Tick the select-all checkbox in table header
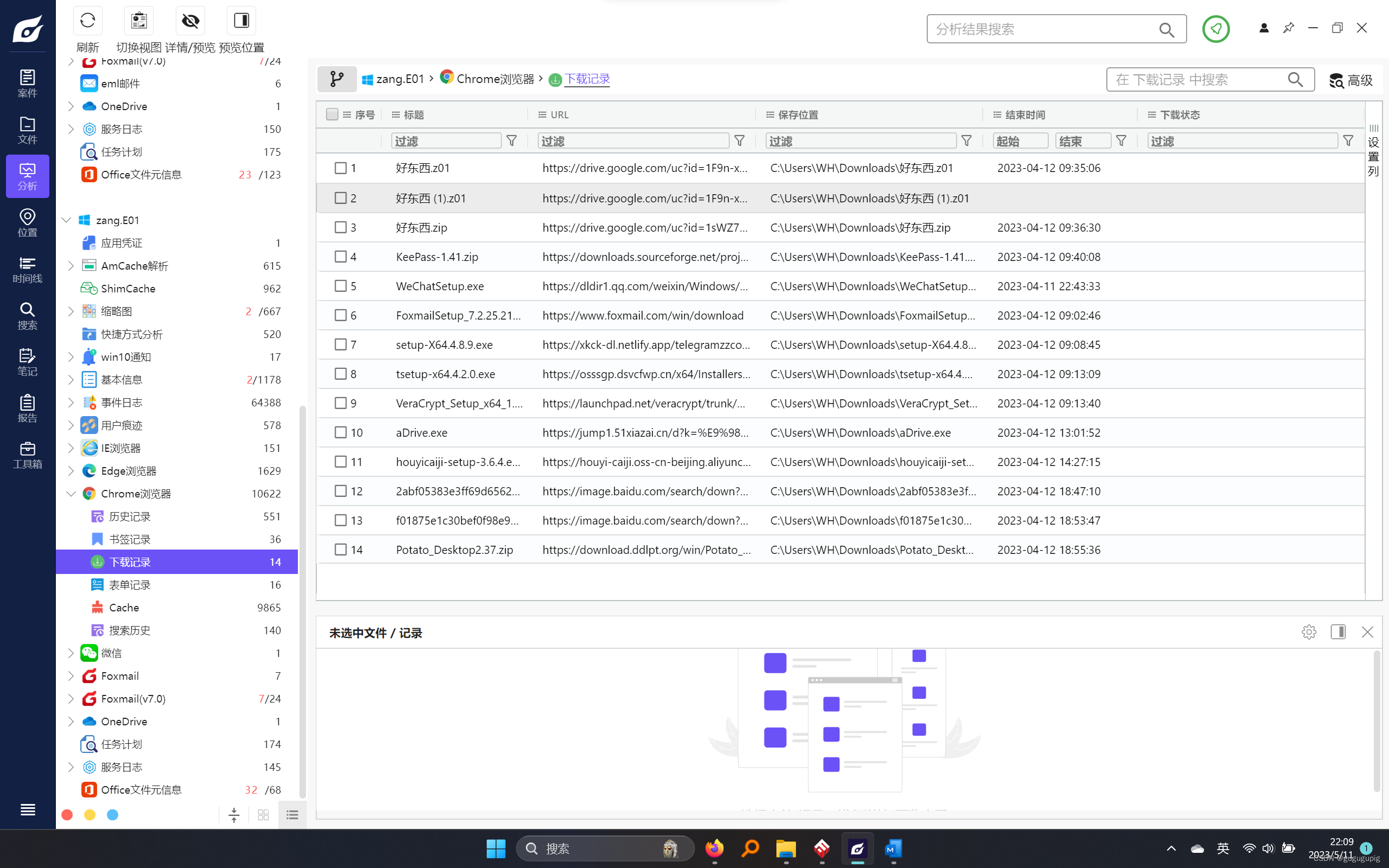 (x=332, y=114)
